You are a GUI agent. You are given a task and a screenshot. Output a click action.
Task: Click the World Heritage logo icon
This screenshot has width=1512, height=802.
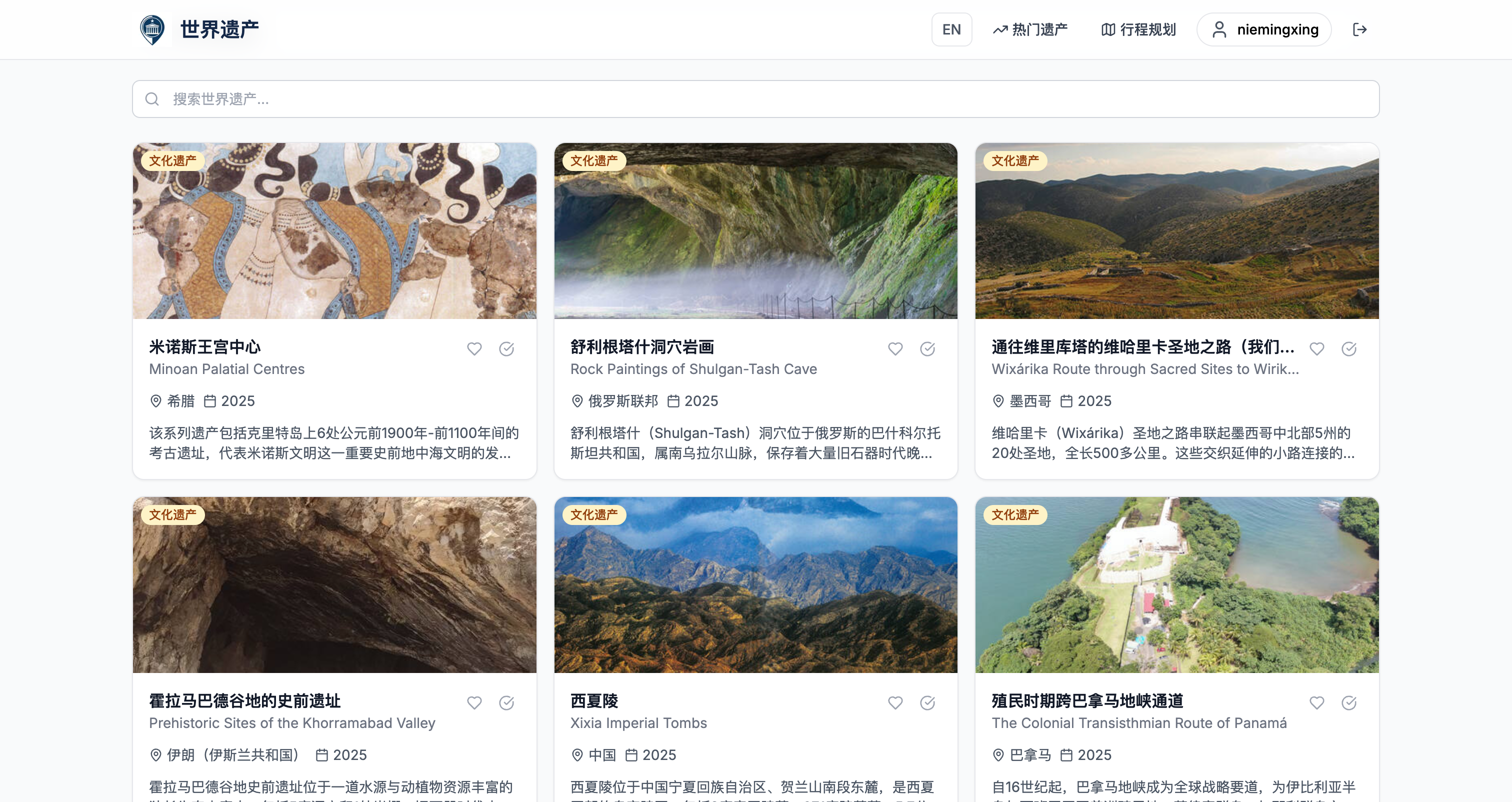[x=152, y=29]
